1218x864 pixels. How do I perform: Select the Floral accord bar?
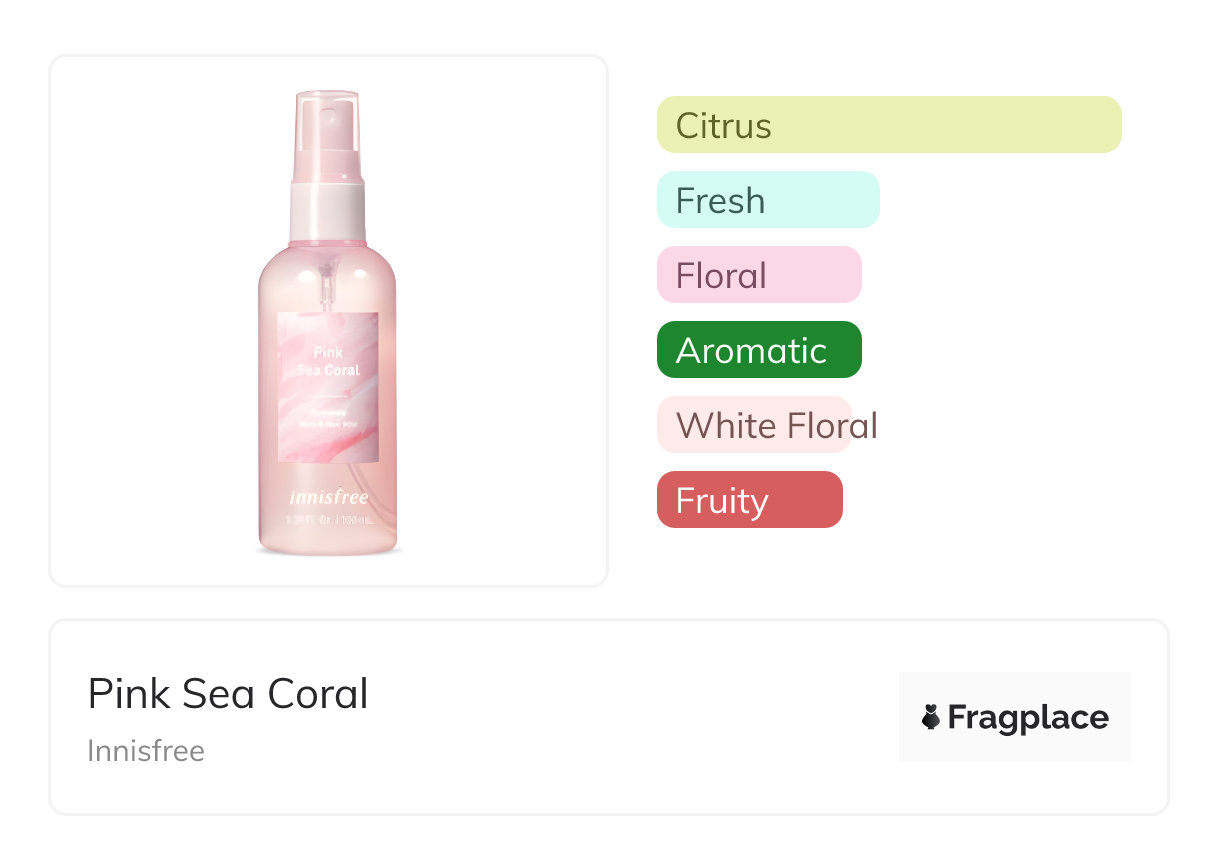[758, 275]
